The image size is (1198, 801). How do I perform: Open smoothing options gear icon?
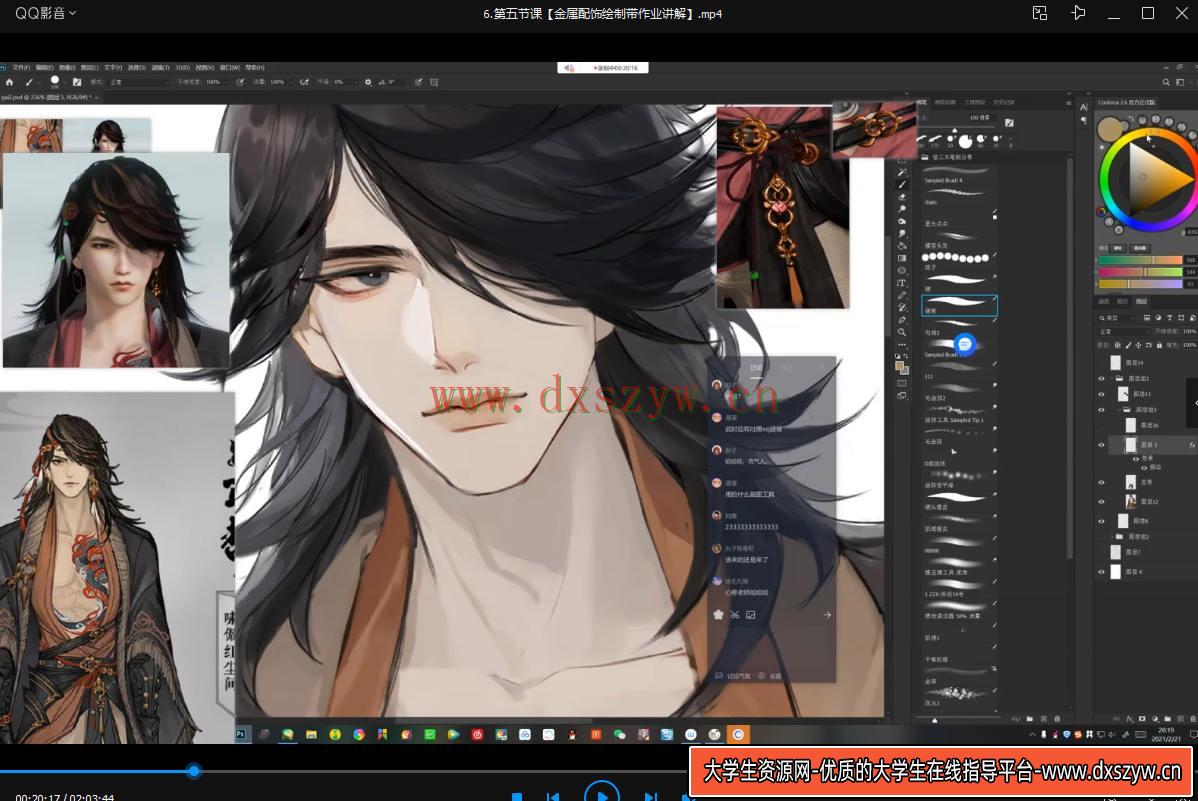point(368,82)
